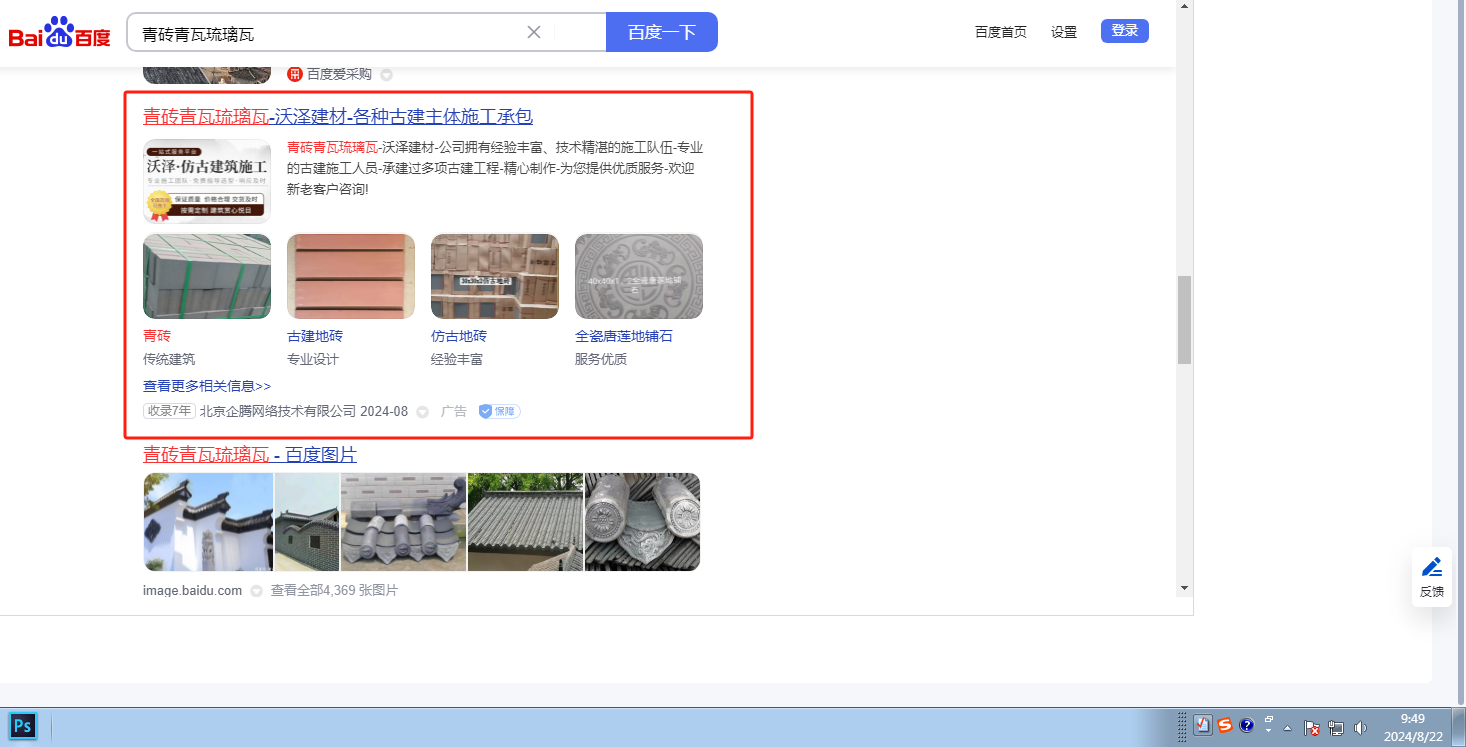This screenshot has height=747, width=1466.
Task: Click the 百度一下 search button
Action: tap(662, 32)
